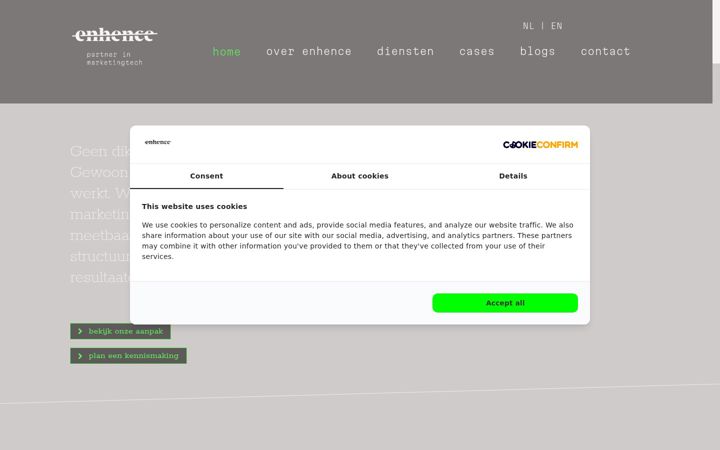Click chevron icon on 'bekijk onze aanpak'
The height and width of the screenshot is (450, 720).
(x=80, y=331)
